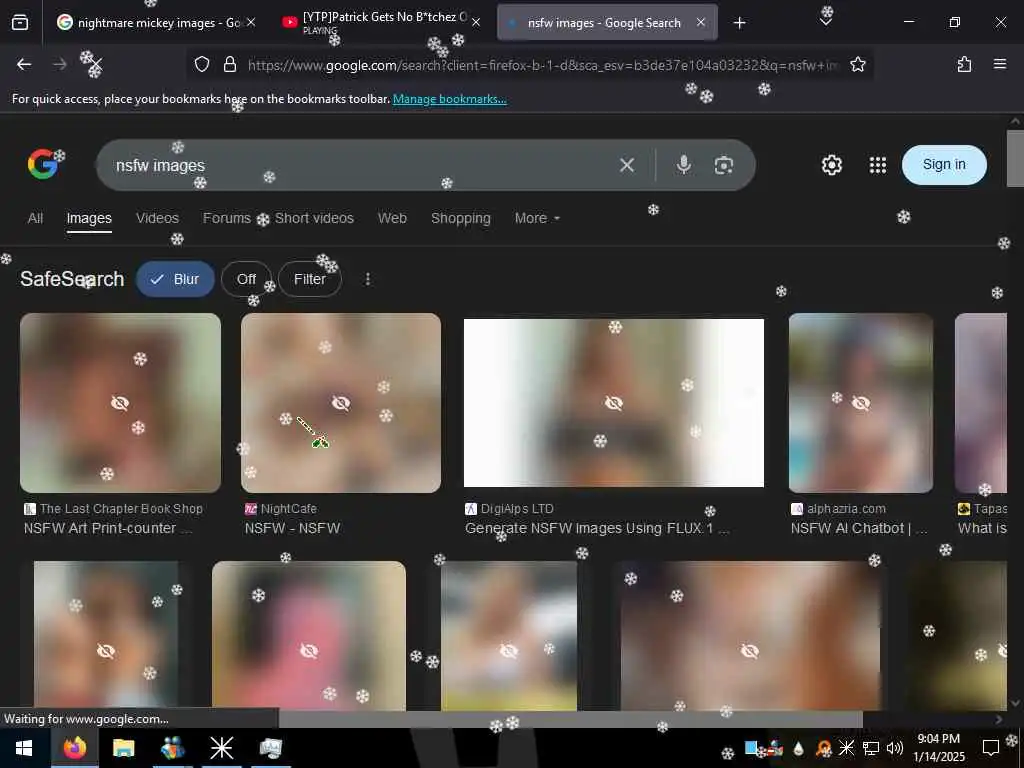Open network icon in system tray
This screenshot has width=1024, height=768.
click(871, 748)
